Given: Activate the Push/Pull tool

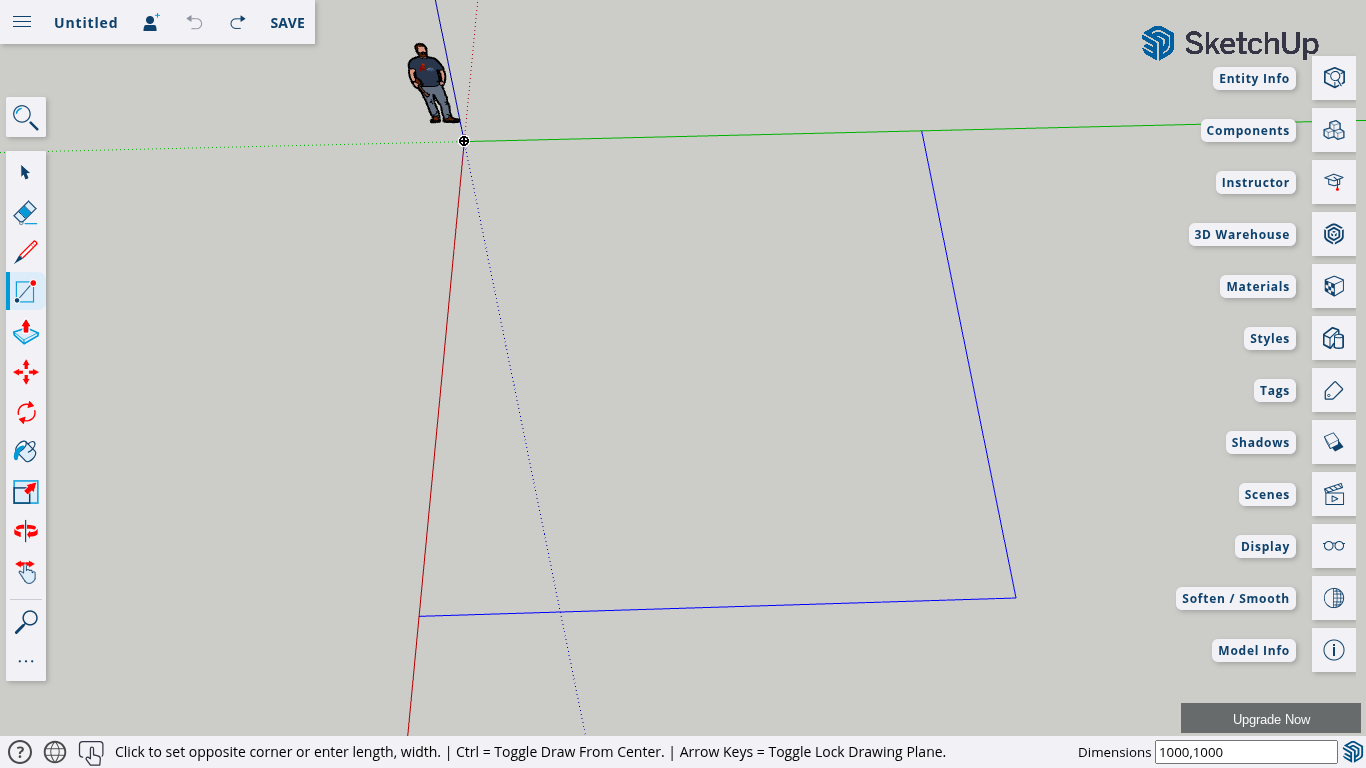Looking at the screenshot, I should (26, 332).
